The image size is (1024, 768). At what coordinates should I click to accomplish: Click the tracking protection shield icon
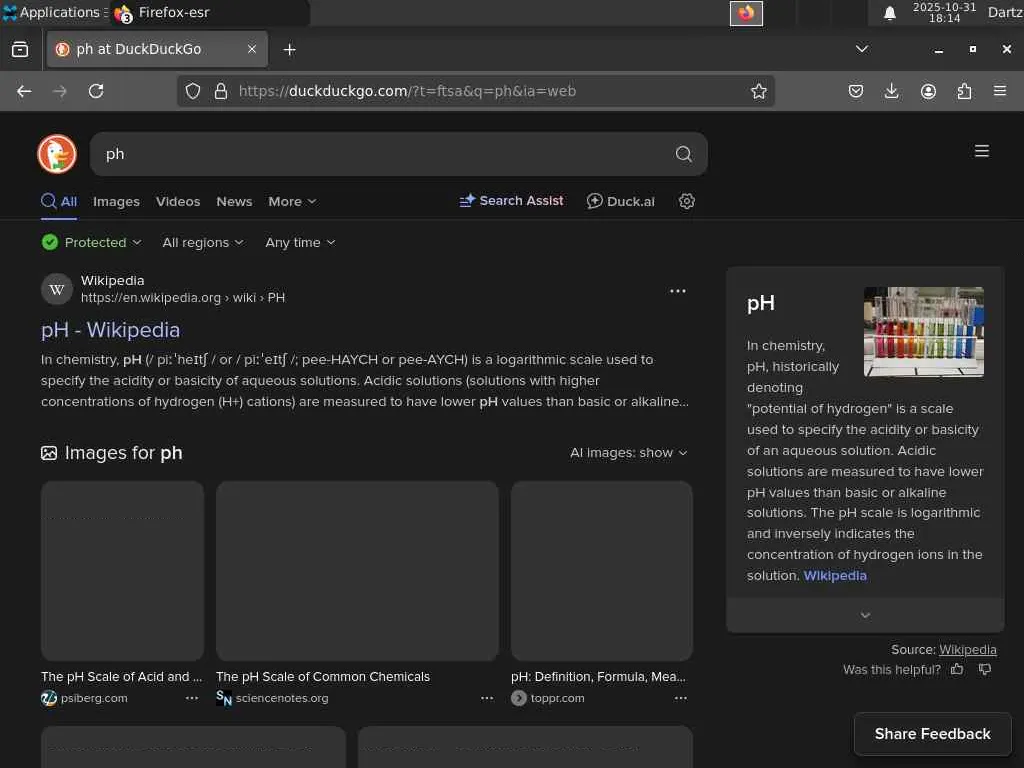193,91
